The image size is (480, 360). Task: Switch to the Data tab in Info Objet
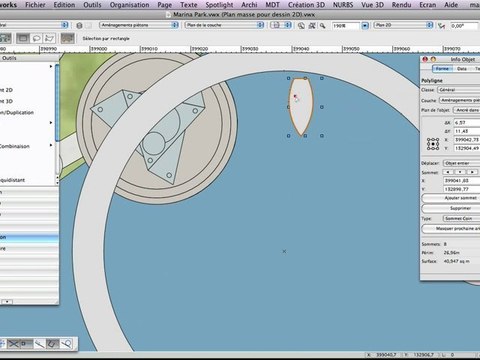point(462,69)
